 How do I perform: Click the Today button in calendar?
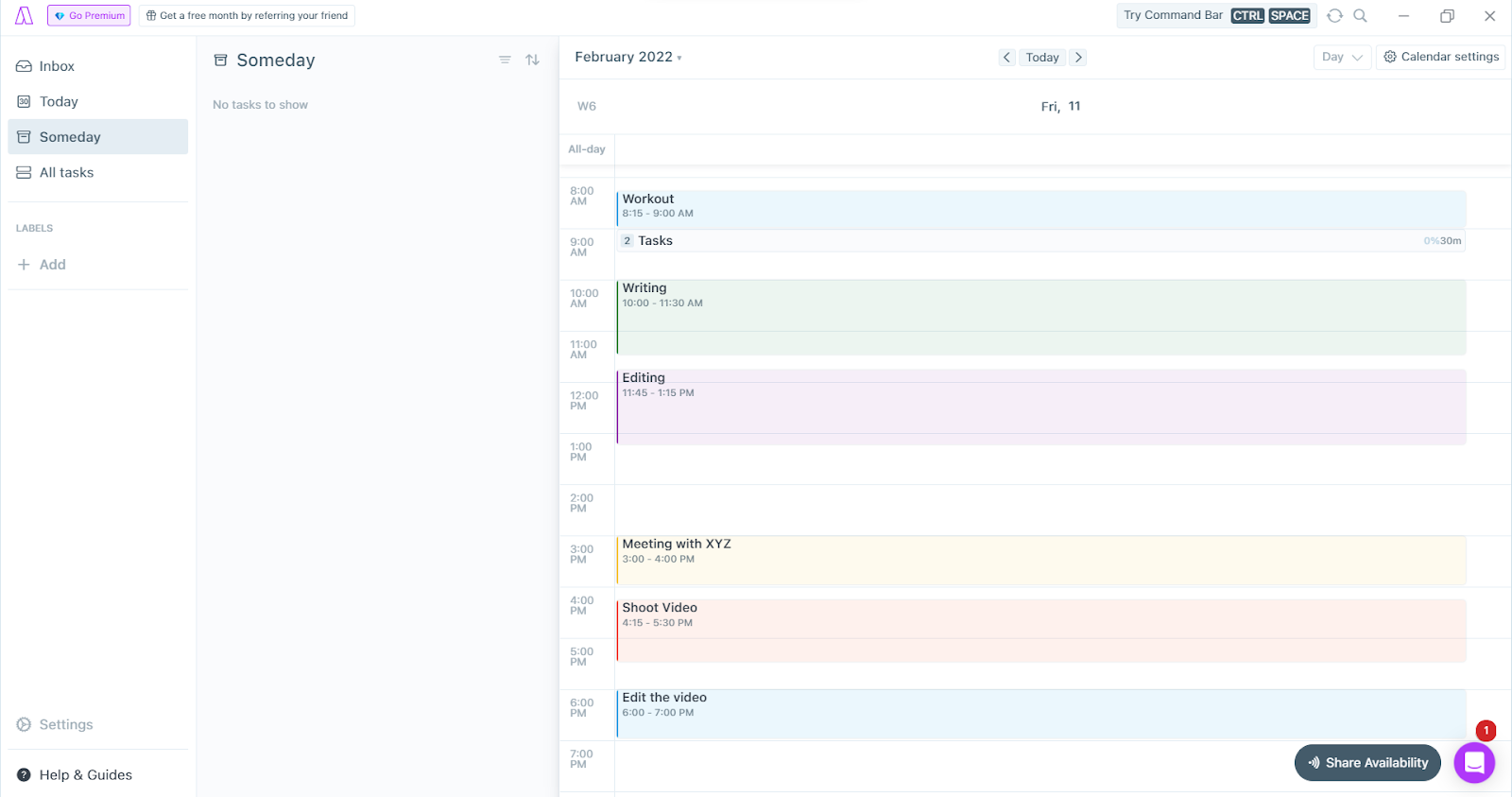[x=1042, y=58]
